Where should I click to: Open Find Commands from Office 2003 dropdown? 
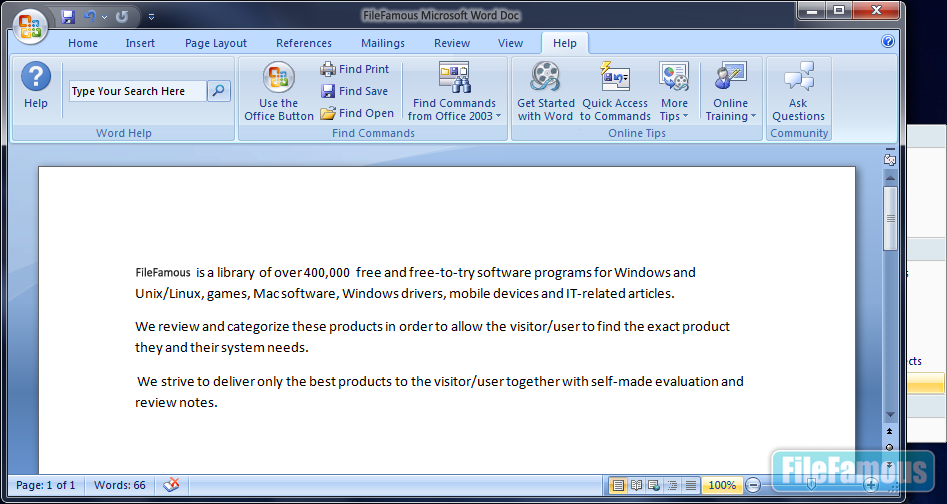pyautogui.click(x=454, y=91)
